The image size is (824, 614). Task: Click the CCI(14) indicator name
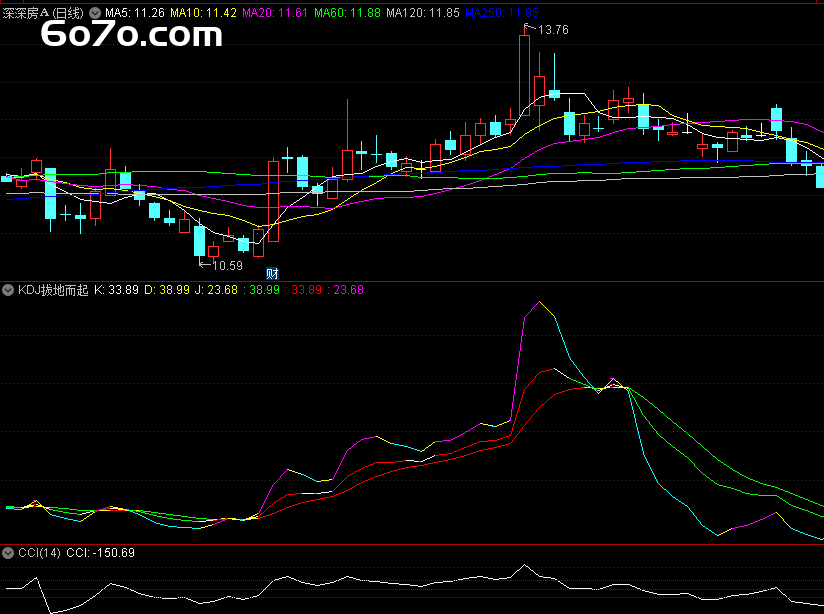39,553
